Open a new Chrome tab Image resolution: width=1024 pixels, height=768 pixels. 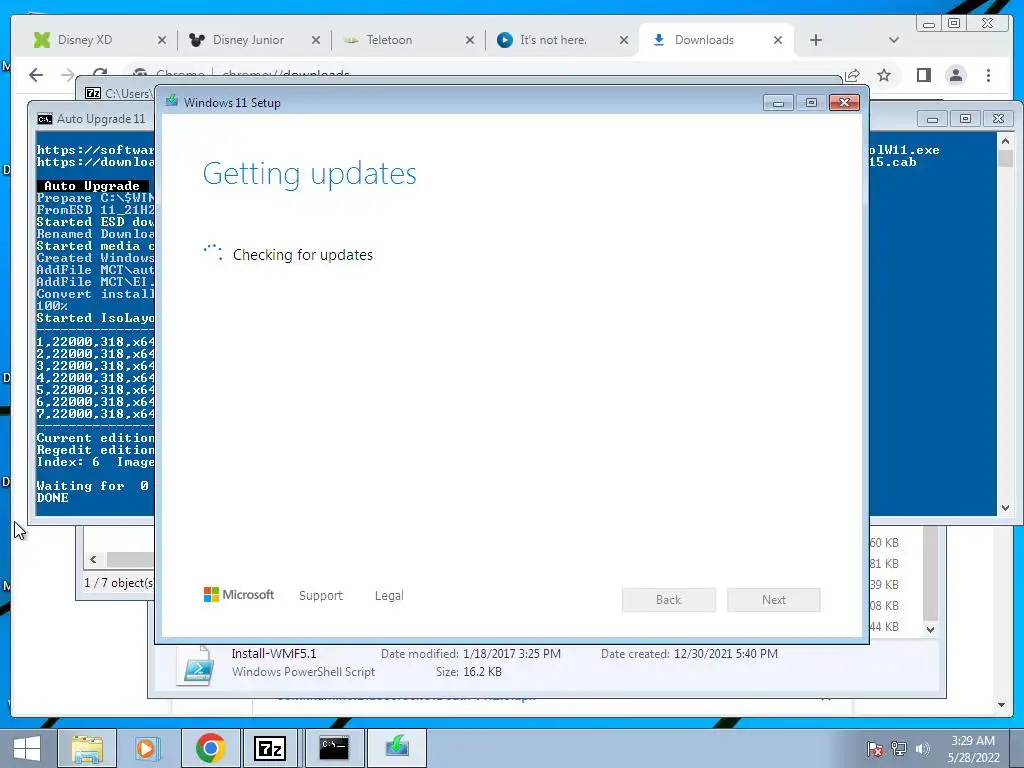(x=816, y=40)
